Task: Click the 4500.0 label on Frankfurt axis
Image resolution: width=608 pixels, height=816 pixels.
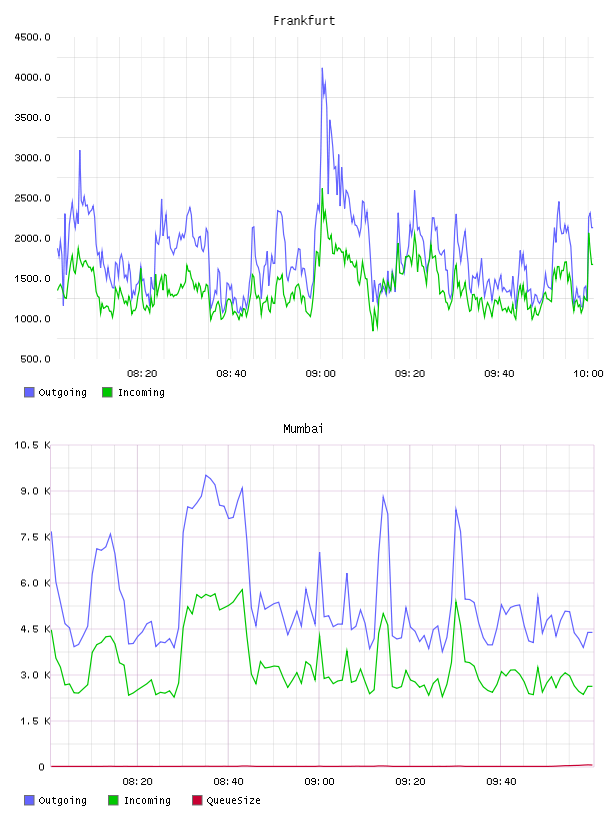Action: pos(32,37)
